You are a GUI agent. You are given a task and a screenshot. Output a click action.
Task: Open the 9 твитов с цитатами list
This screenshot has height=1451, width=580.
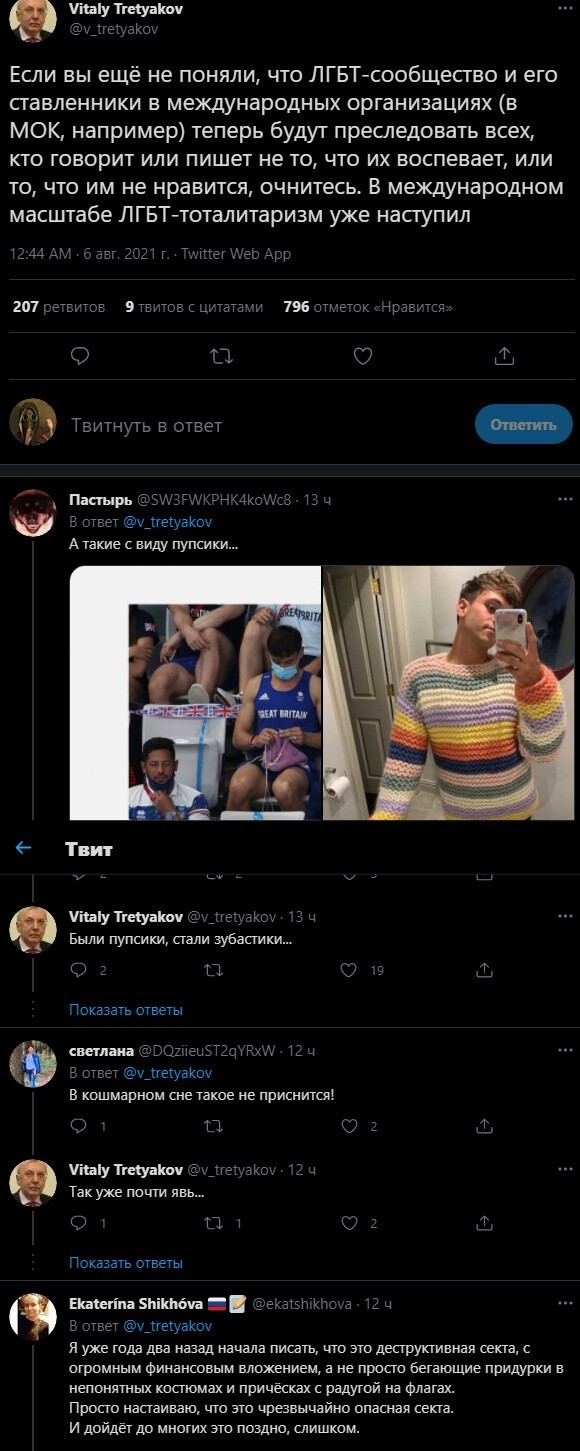pos(194,307)
